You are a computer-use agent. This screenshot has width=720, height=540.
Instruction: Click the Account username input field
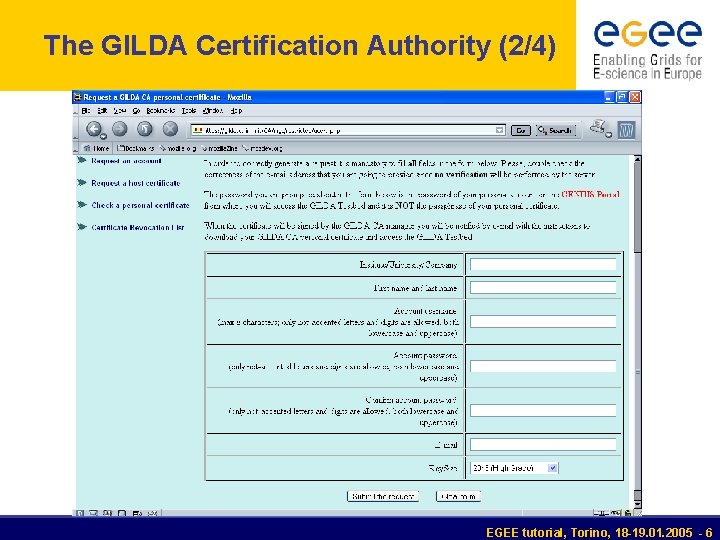pos(543,321)
